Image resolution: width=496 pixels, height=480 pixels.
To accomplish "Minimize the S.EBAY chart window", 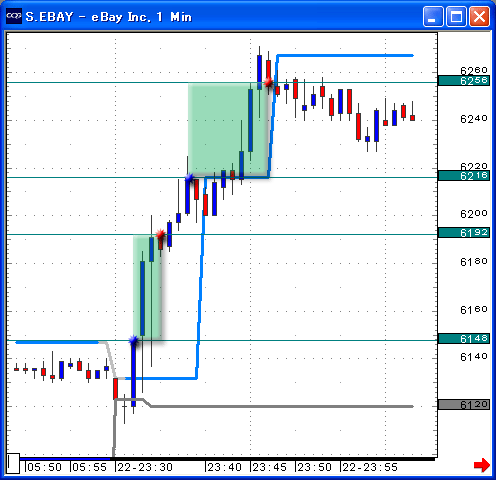I will (x=433, y=16).
